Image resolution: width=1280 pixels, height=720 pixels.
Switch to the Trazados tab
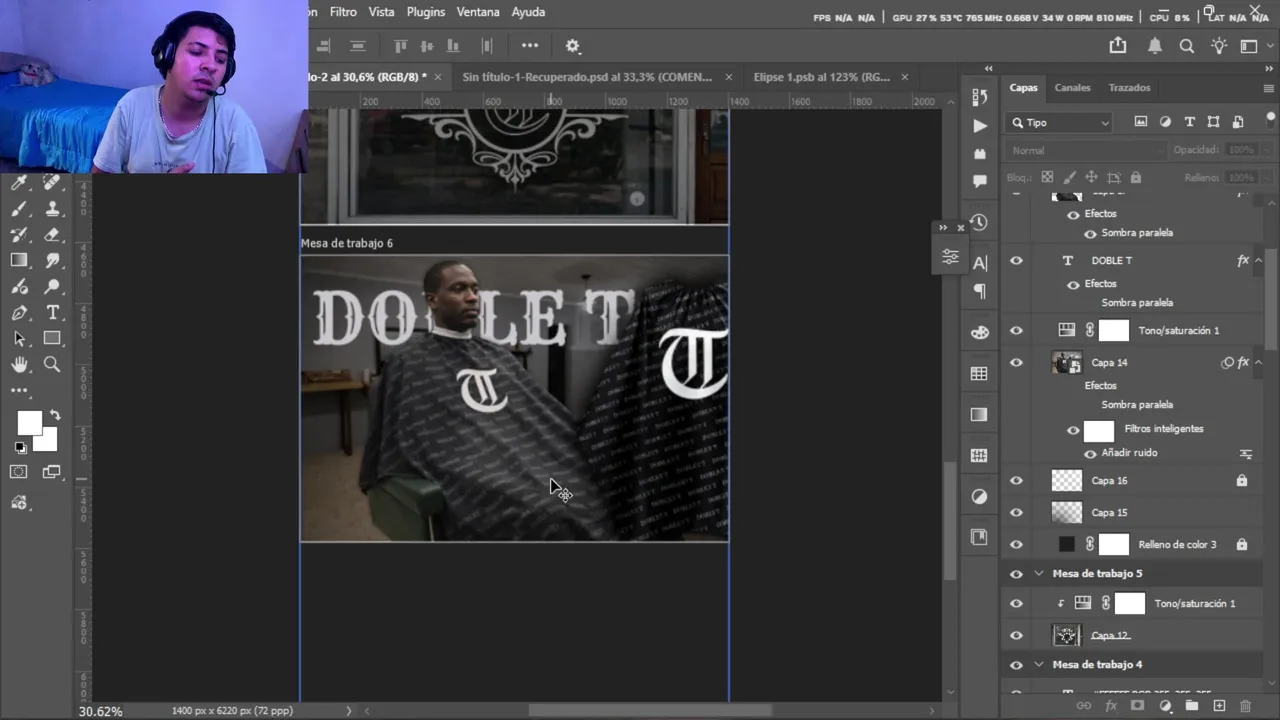tap(1129, 88)
